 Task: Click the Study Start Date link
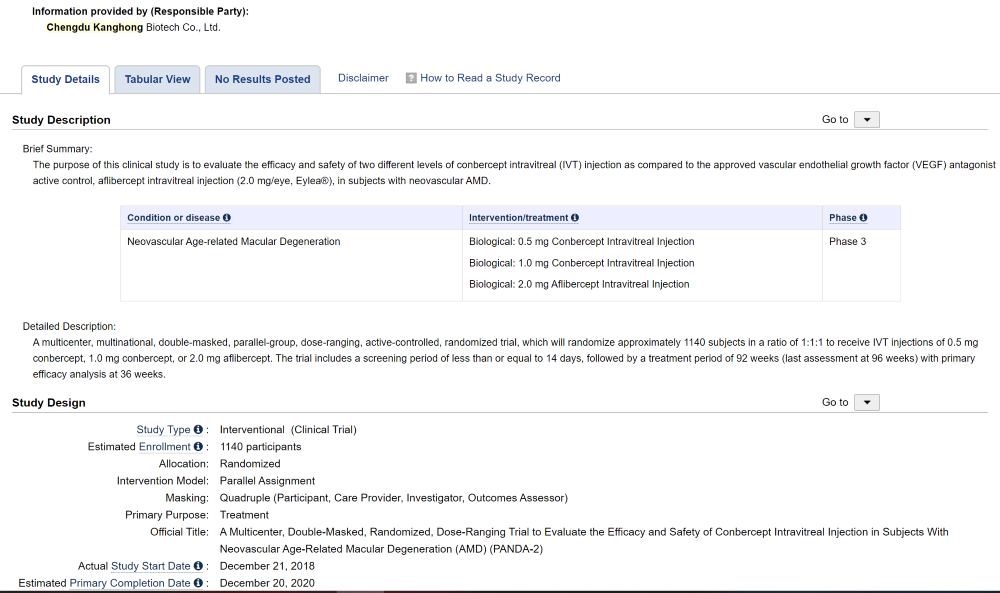click(150, 566)
